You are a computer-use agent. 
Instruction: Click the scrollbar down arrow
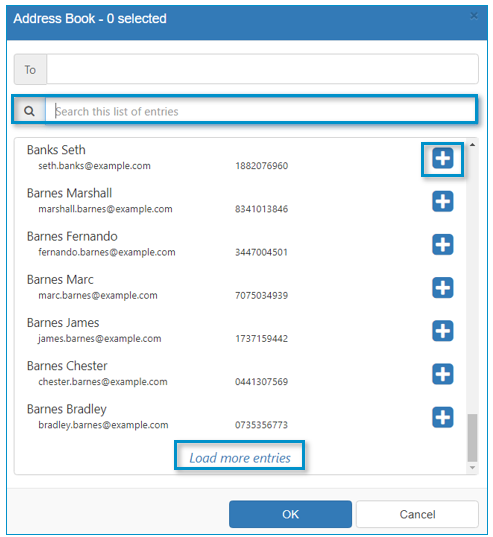coord(472,467)
